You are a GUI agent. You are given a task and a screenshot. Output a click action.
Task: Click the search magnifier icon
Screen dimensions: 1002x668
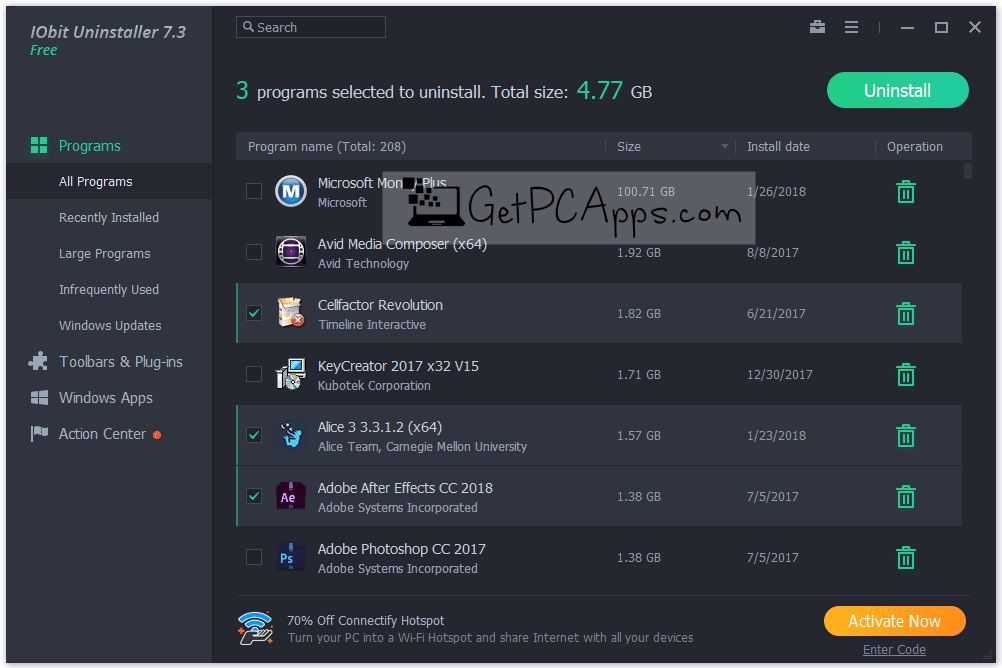pos(249,27)
